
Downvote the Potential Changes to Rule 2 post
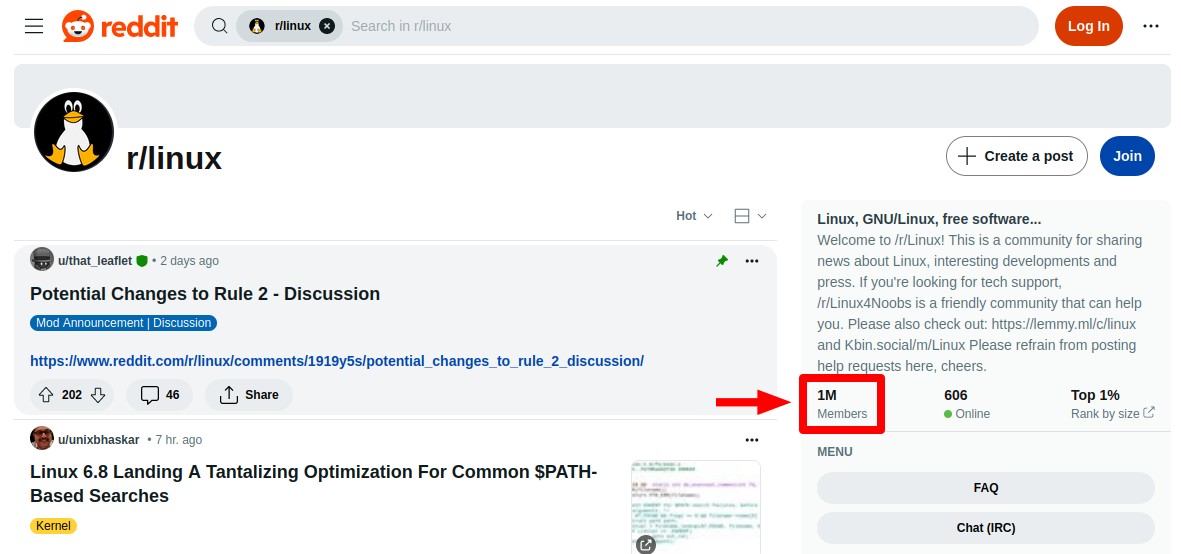tap(97, 394)
